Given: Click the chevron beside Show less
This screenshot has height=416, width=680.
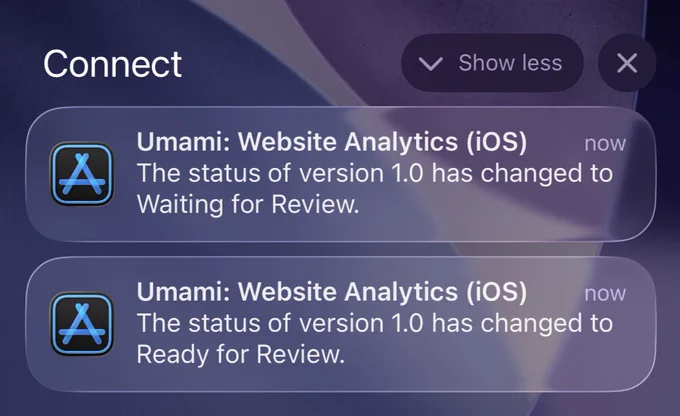Looking at the screenshot, I should click(430, 64).
